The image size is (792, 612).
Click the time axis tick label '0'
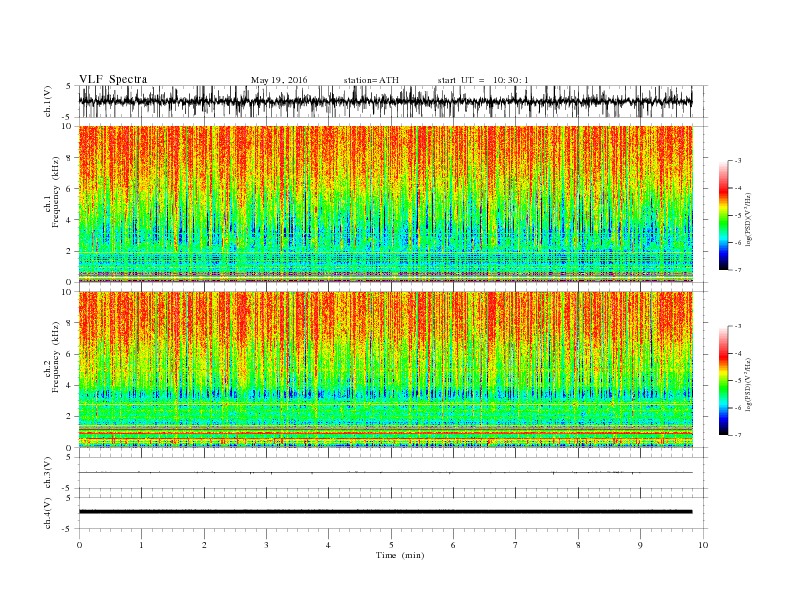pyautogui.click(x=79, y=545)
